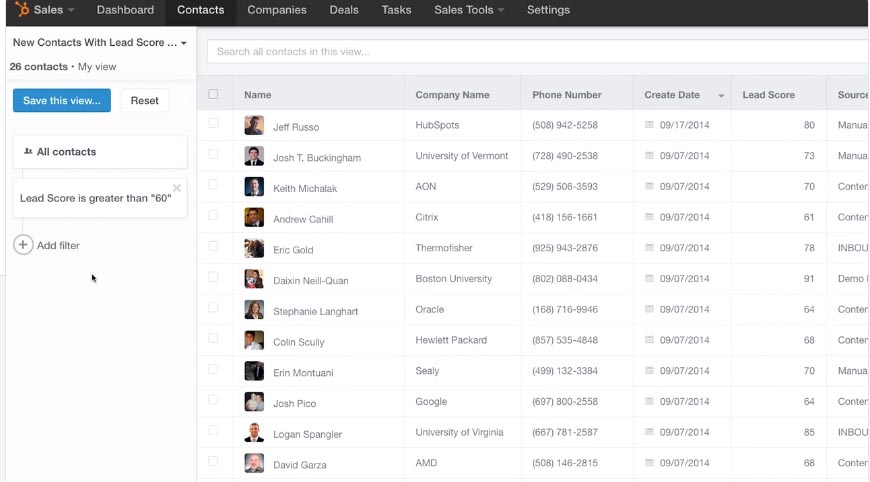Open Josh Pico's contact record

pos(294,403)
